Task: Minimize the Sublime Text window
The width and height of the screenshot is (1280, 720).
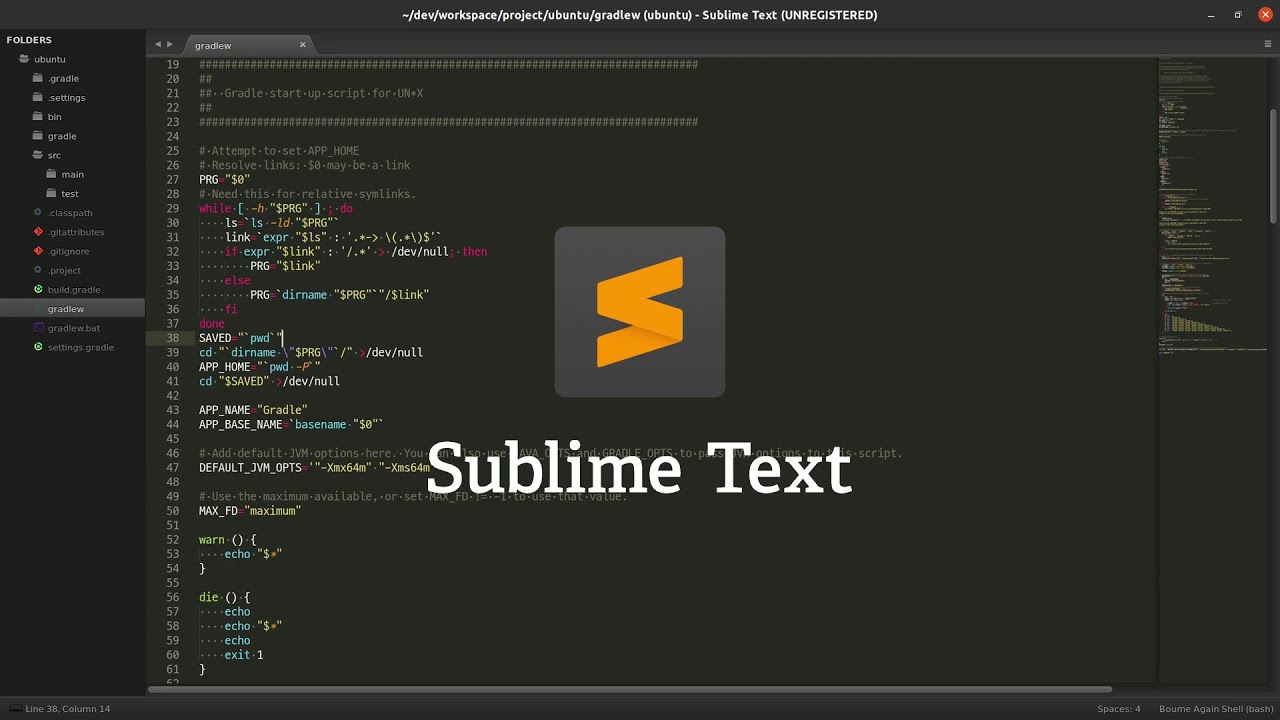Action: pos(1212,15)
